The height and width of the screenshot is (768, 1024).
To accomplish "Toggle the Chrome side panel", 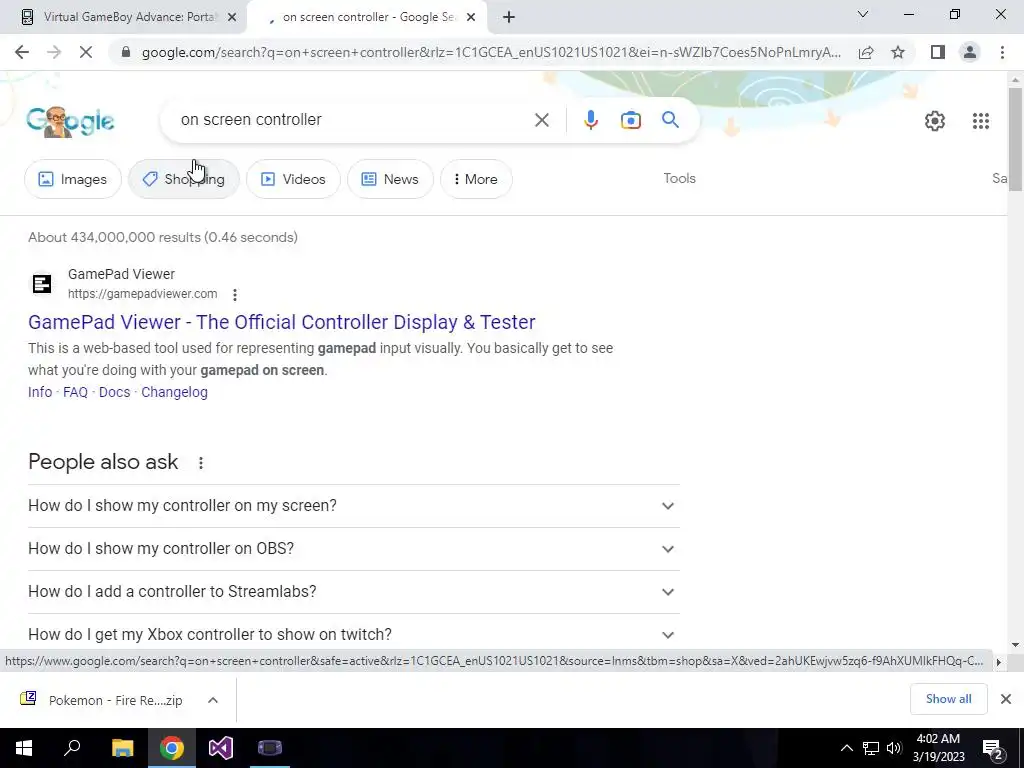I will tap(938, 52).
